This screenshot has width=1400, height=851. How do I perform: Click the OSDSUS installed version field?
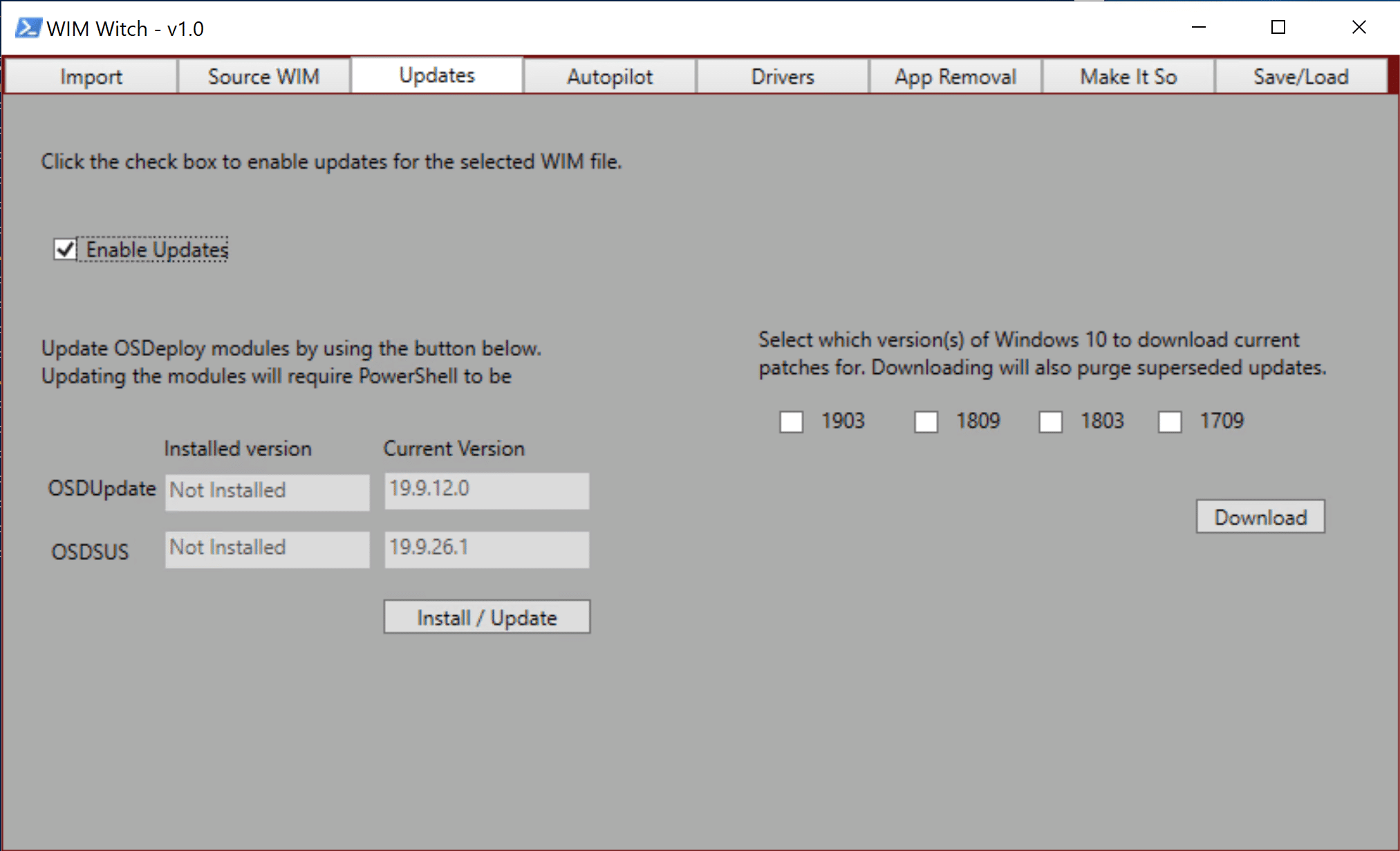[x=267, y=550]
